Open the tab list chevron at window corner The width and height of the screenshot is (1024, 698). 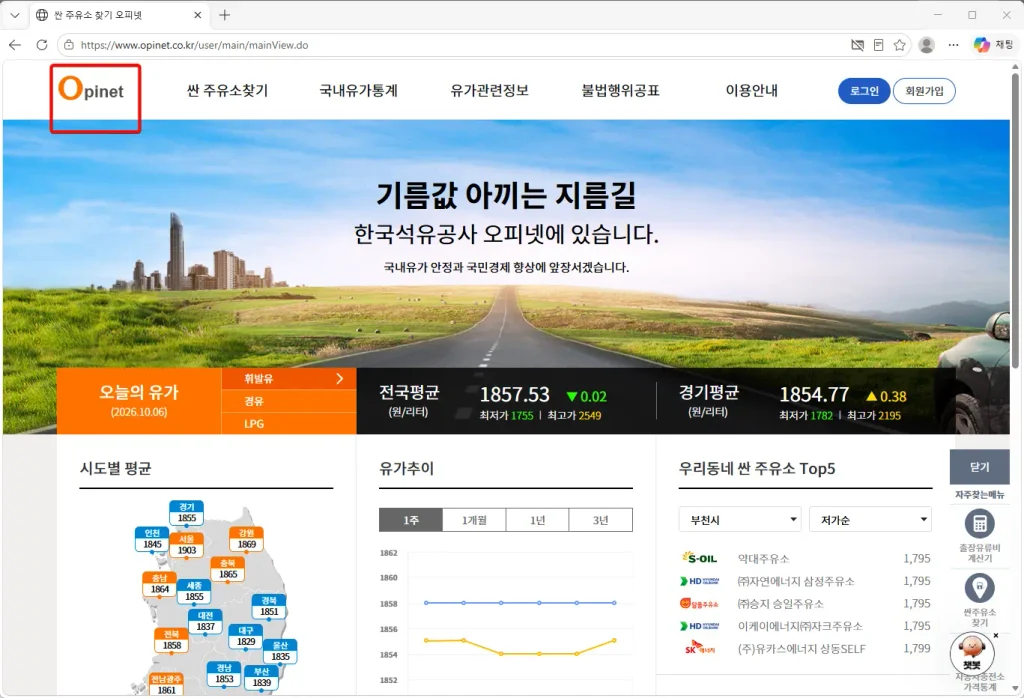pyautogui.click(x=15, y=15)
